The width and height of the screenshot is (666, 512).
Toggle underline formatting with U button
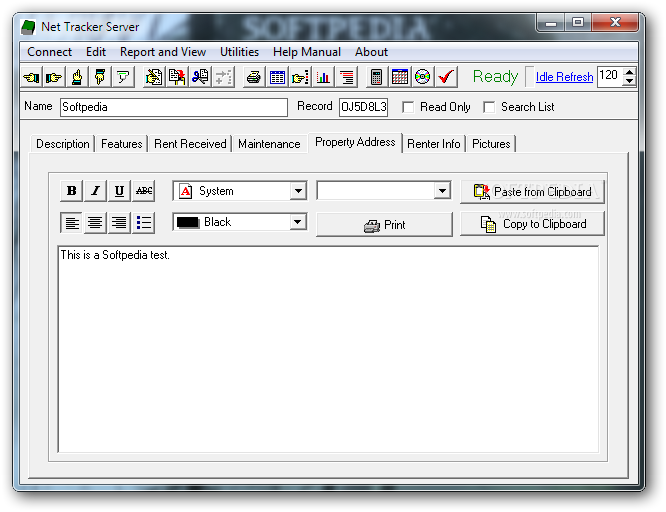(119, 191)
